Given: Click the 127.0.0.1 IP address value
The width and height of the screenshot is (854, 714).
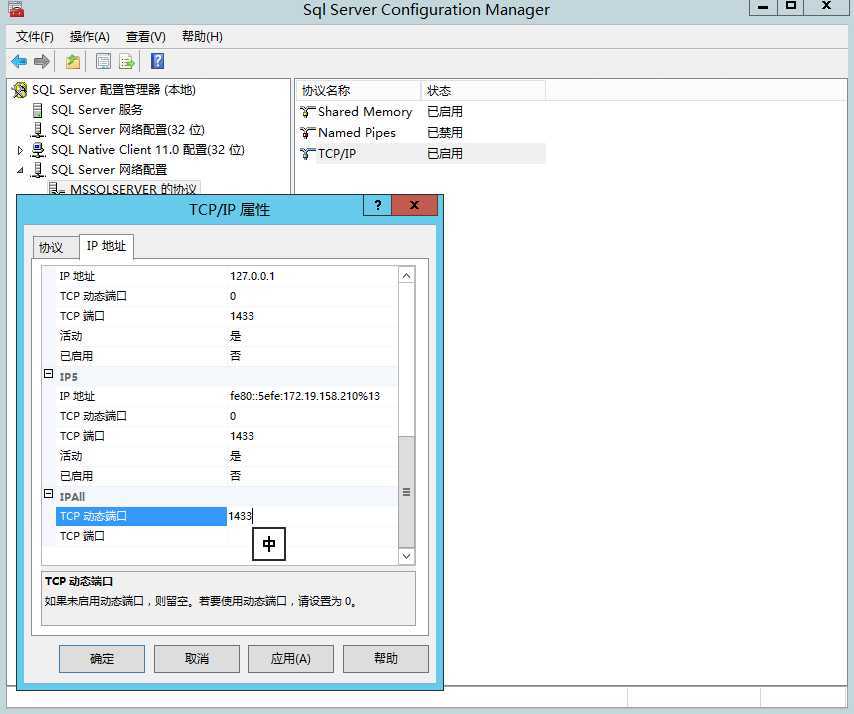Looking at the screenshot, I should [252, 276].
